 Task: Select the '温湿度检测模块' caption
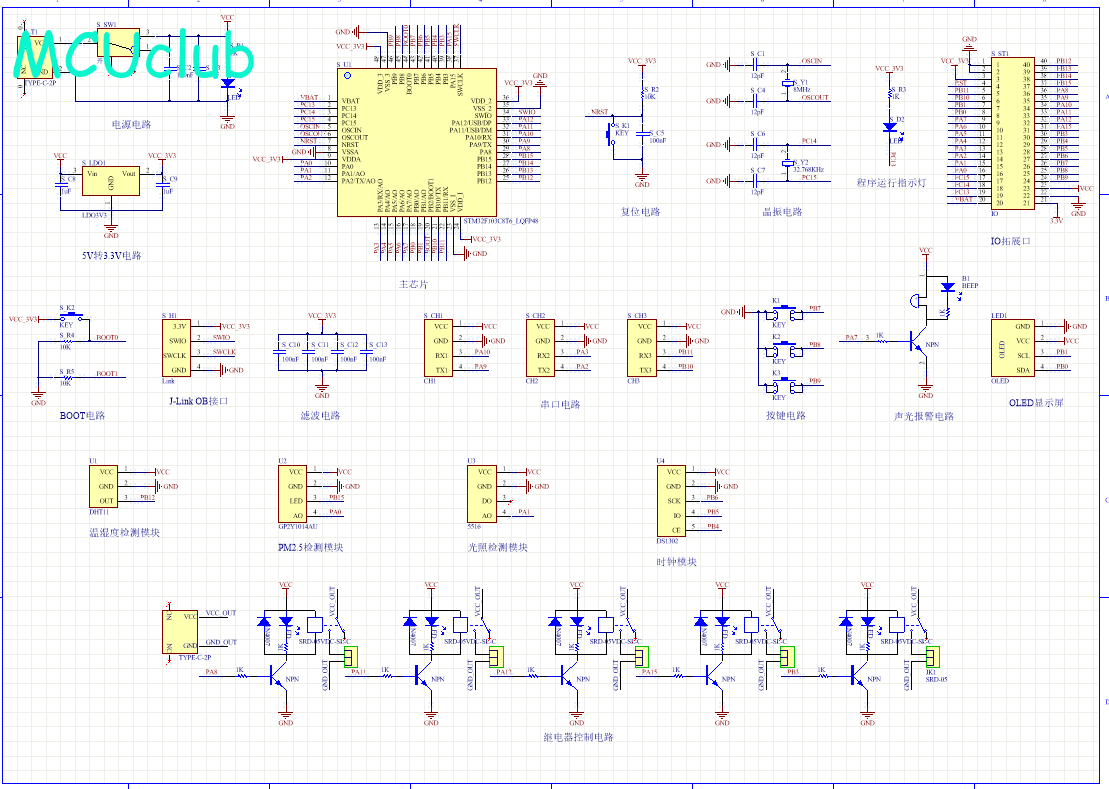point(124,532)
